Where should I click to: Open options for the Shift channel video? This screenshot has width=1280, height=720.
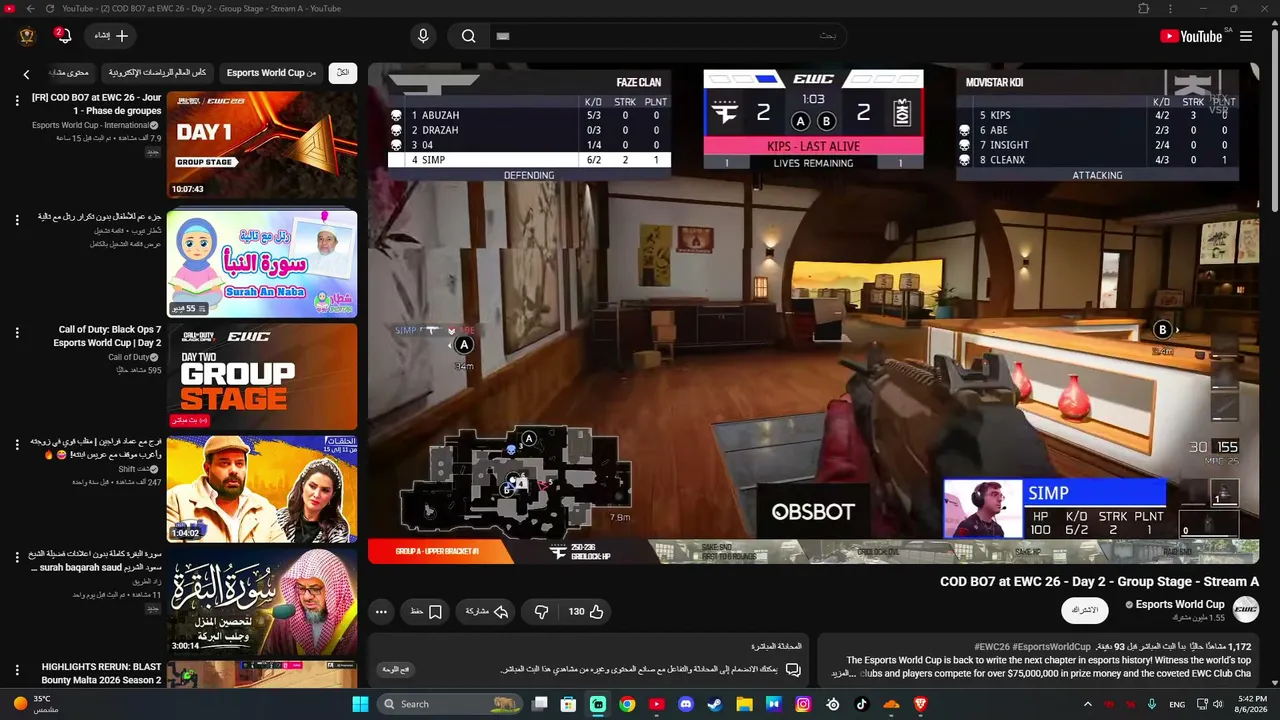(17, 444)
